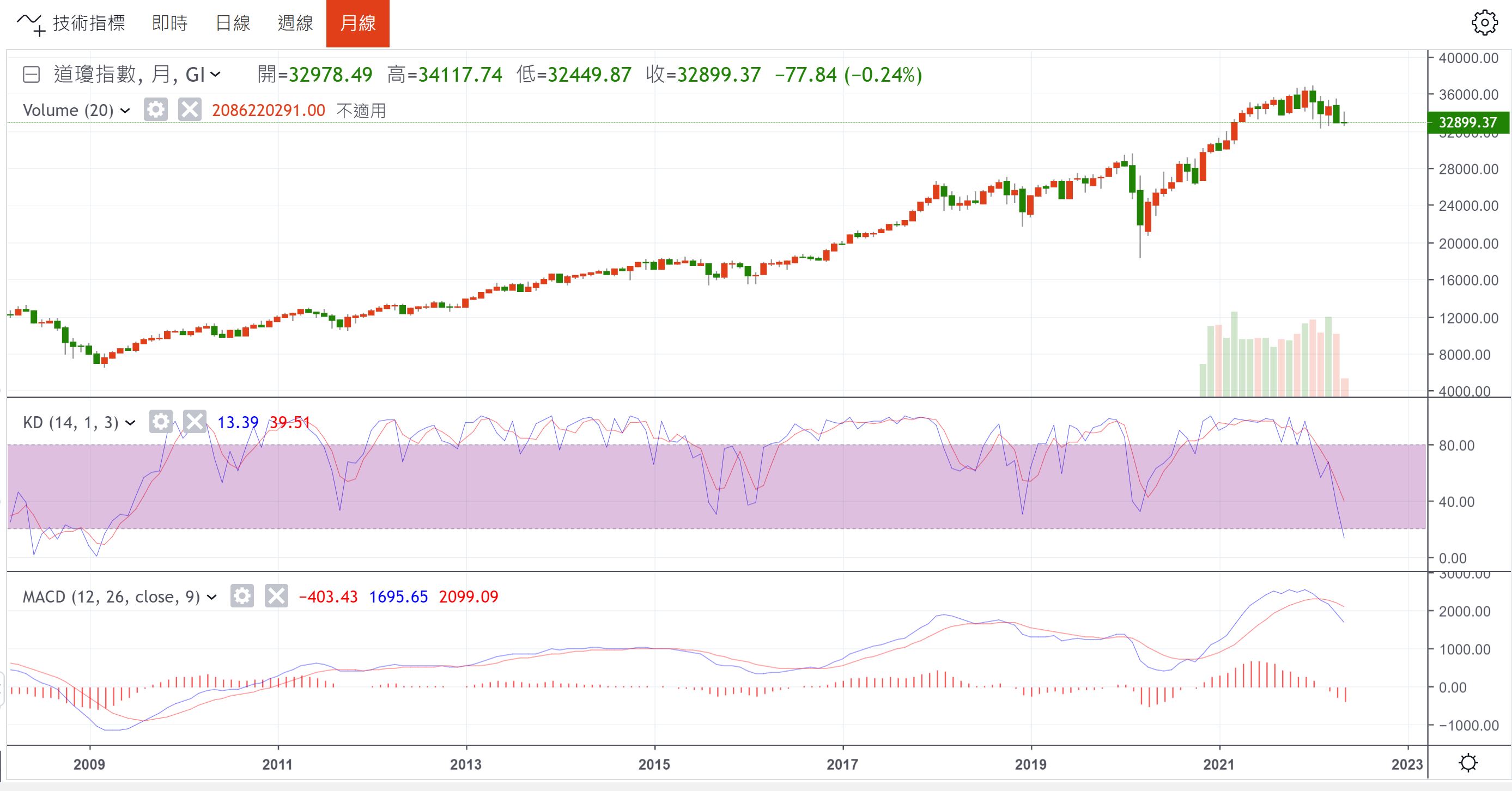
Task: Remove the Volume indicator with X
Action: coord(190,109)
